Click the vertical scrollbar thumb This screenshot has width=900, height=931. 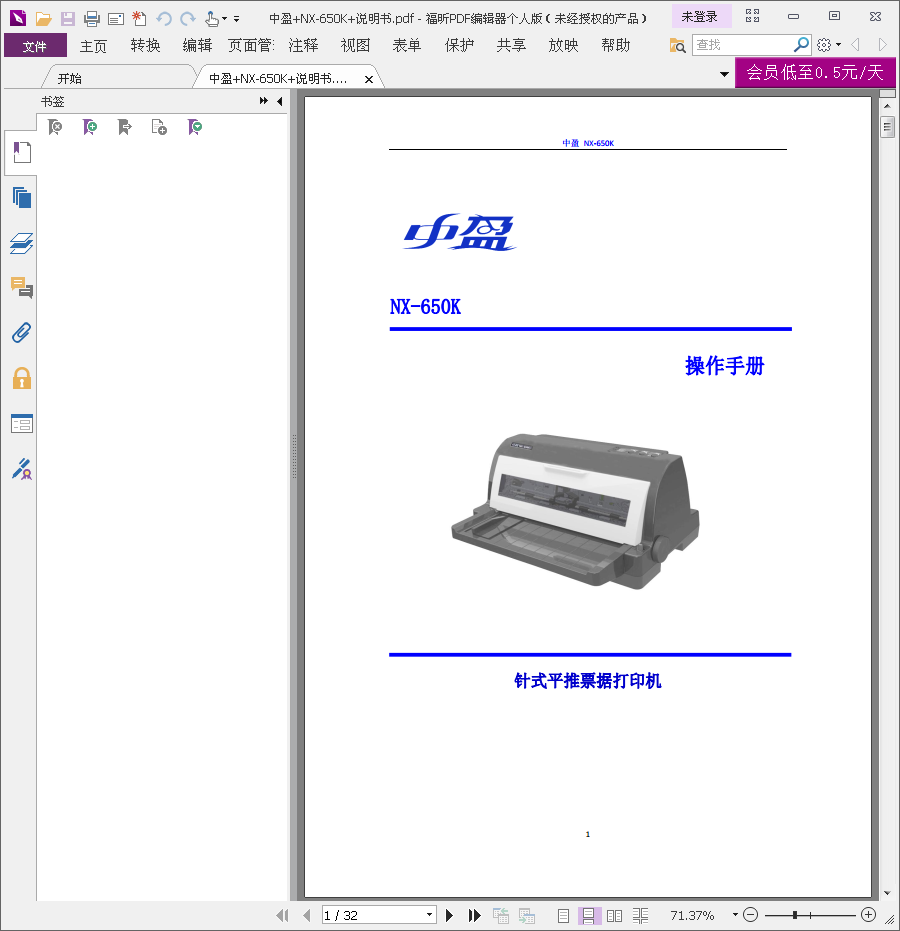[x=887, y=126]
